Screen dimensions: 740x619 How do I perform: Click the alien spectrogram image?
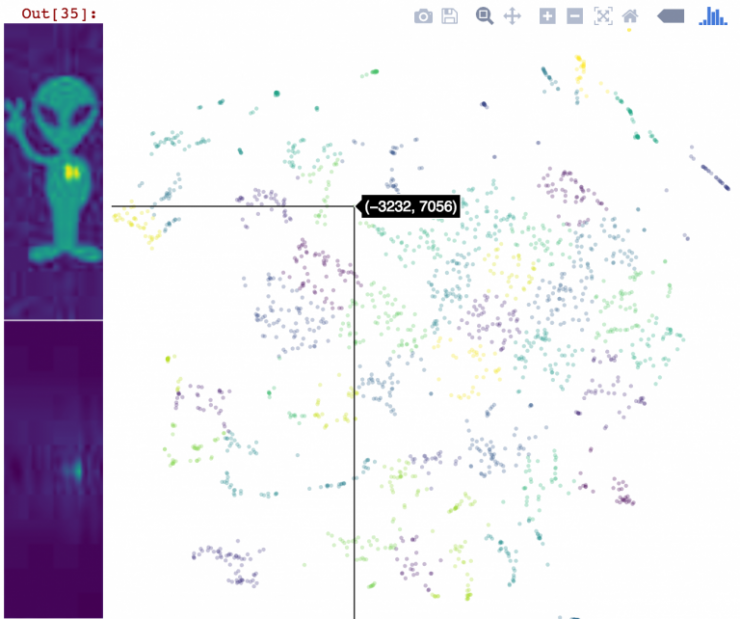point(53,171)
